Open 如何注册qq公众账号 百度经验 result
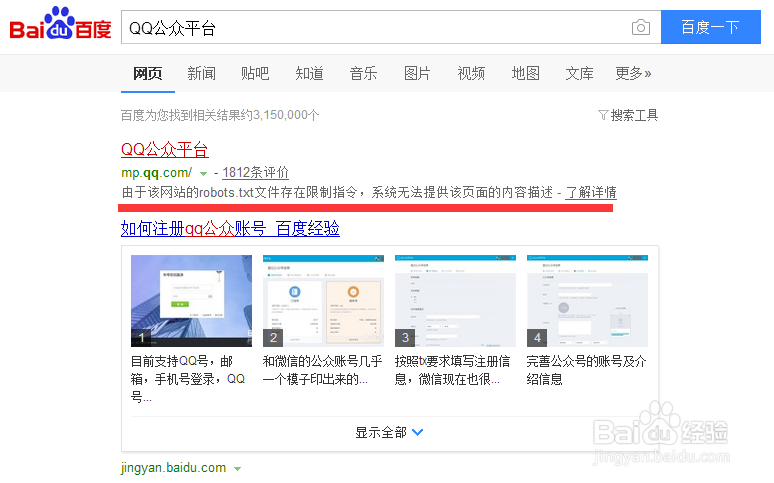This screenshot has height=483, width=774. (230, 228)
